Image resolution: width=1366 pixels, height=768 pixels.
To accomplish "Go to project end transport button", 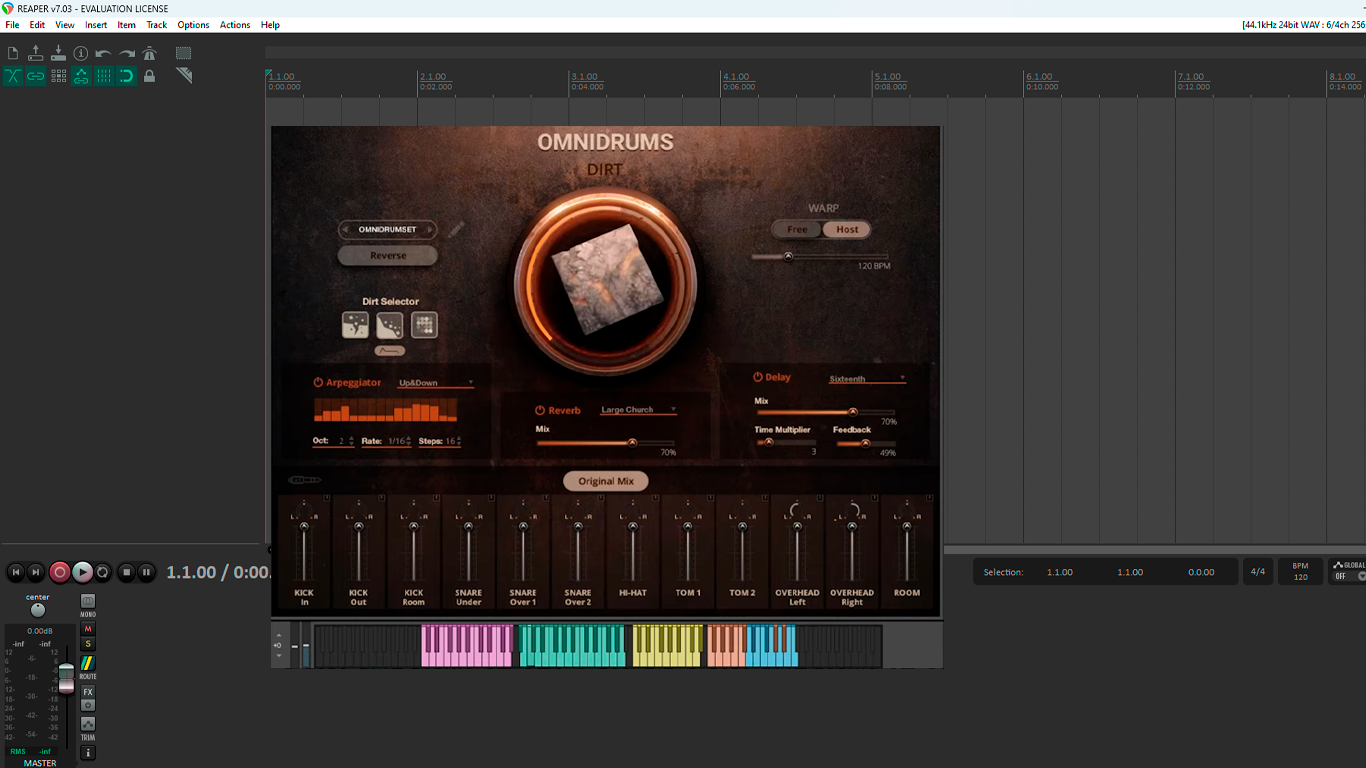I will coord(36,572).
